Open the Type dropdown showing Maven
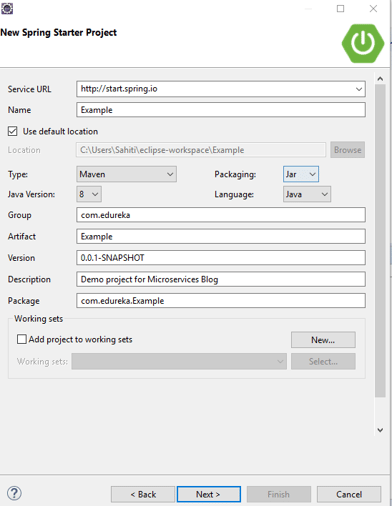 pyautogui.click(x=126, y=174)
